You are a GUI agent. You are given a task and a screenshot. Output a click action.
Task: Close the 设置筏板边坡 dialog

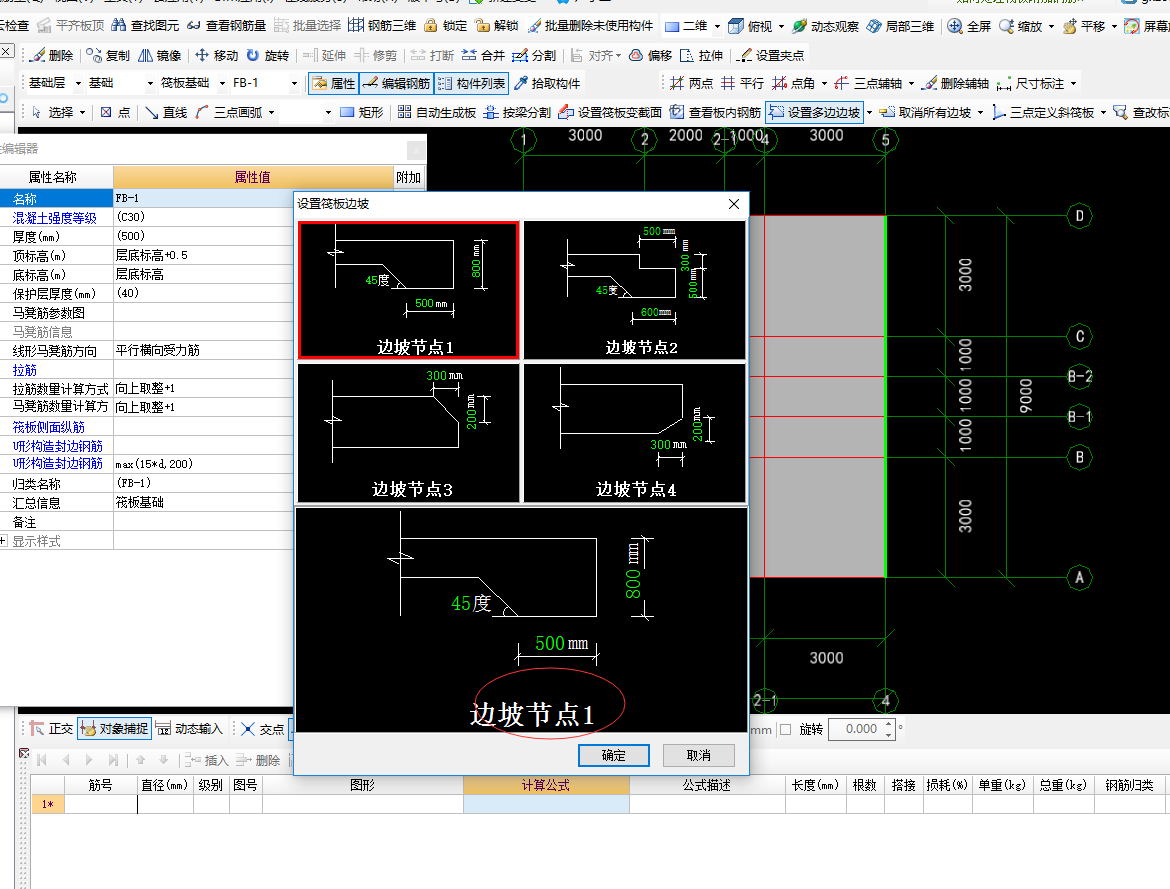[734, 204]
